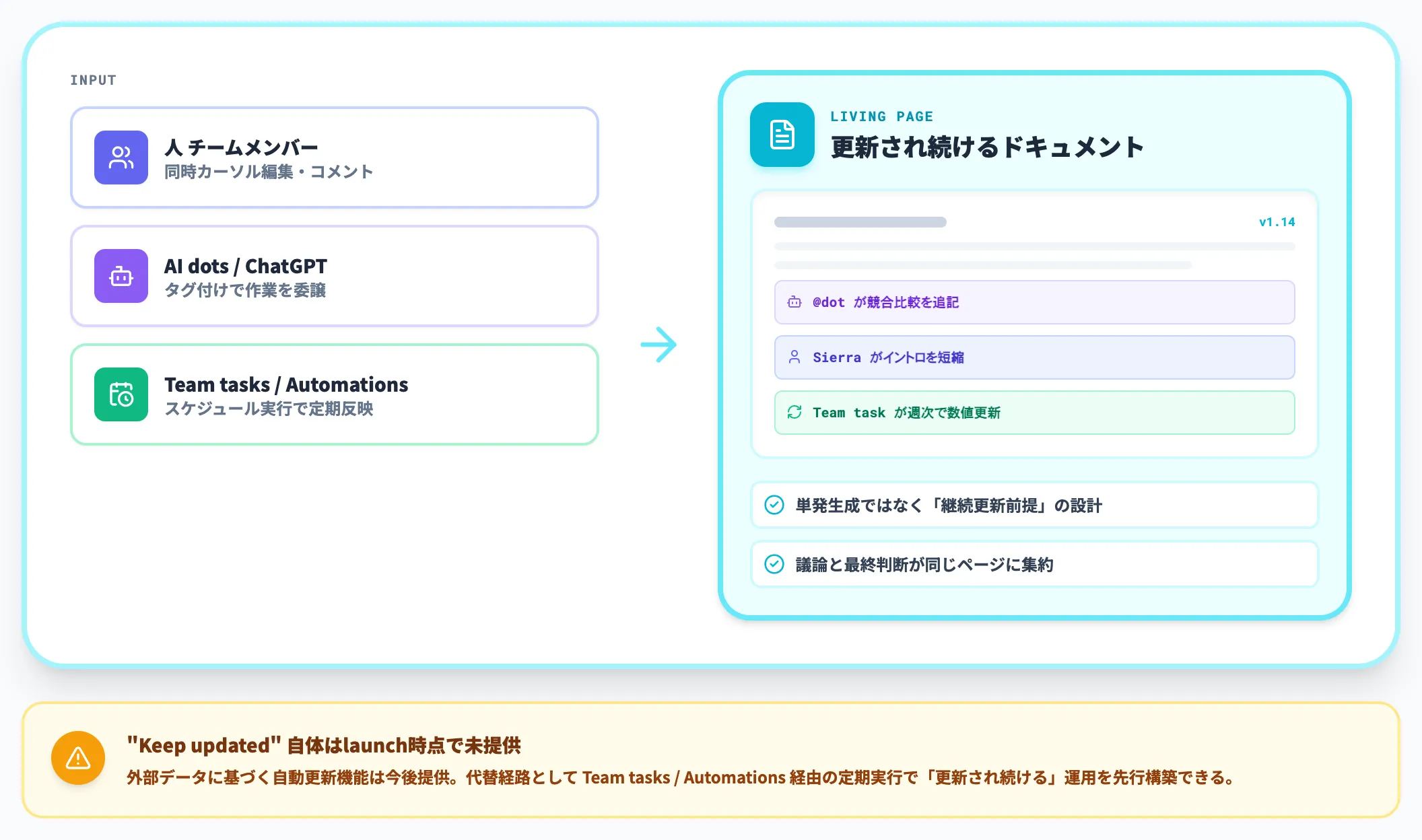Click the 同時カーソル編集・コメント subtitle
1422x840 pixels.
point(269,172)
